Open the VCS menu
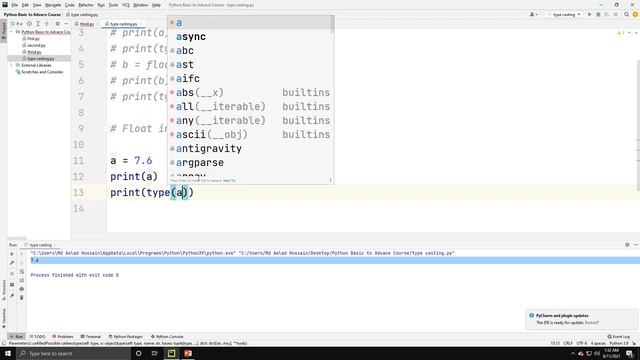The image size is (640, 360). pyautogui.click(x=126, y=5)
